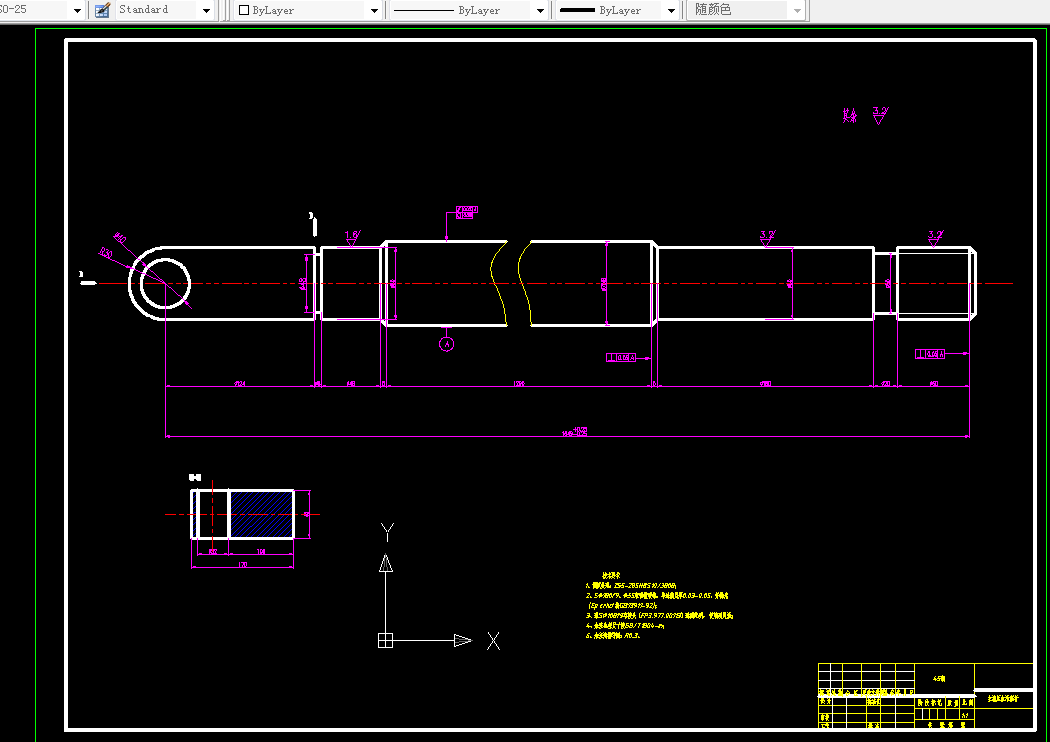Select the 170 dimension under the section view

(242, 565)
